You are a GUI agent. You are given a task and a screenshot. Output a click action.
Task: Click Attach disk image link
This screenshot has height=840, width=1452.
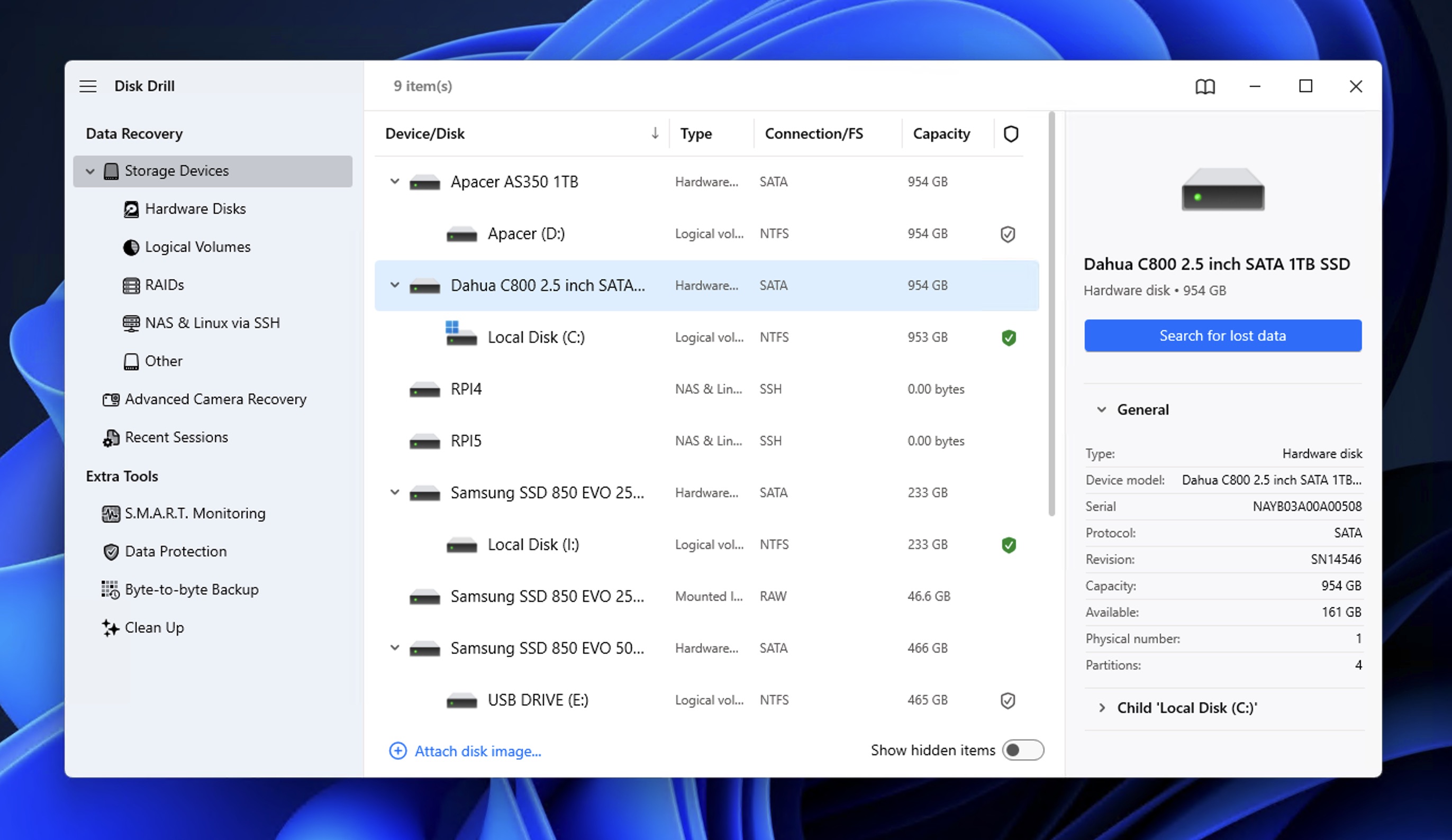(x=477, y=751)
